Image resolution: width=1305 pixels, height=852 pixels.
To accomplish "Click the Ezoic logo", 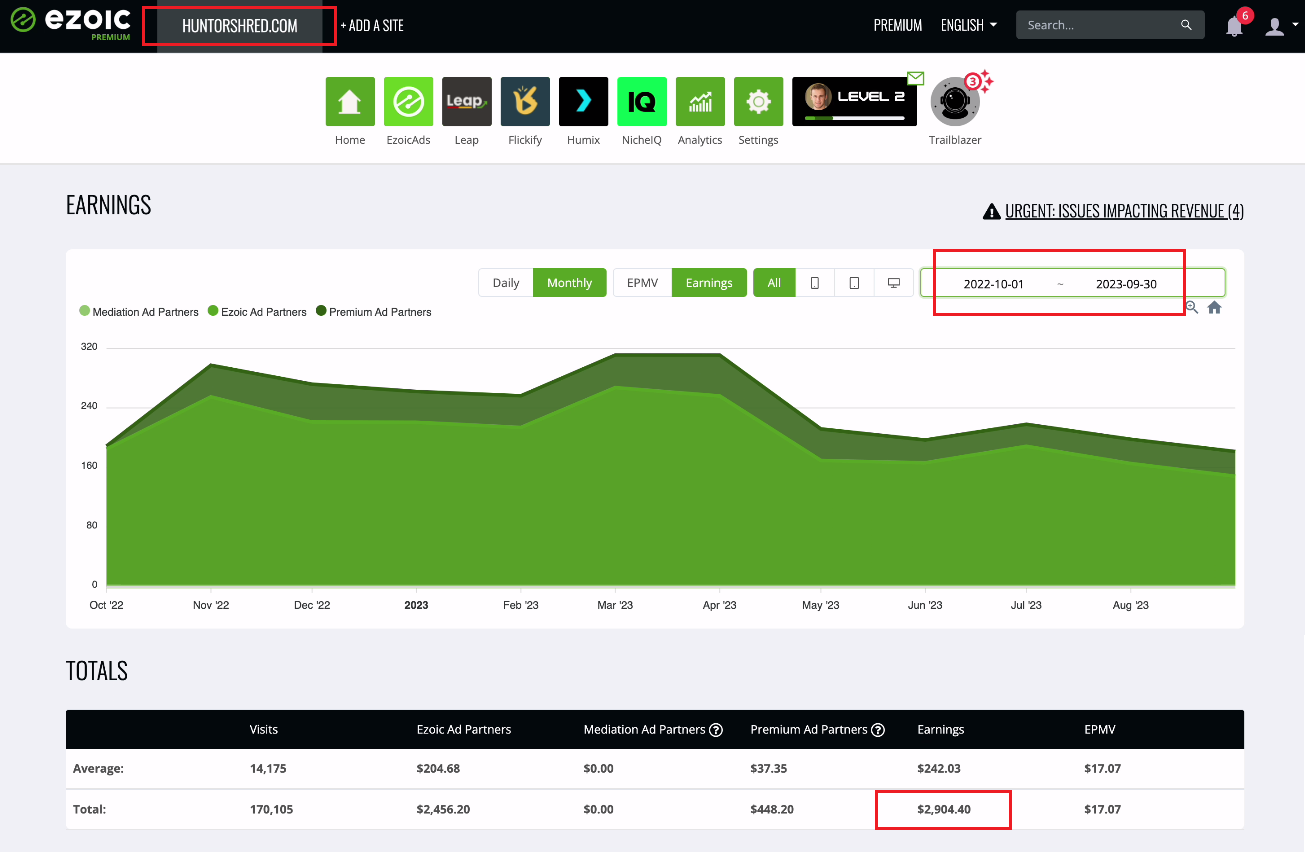I will tap(70, 23).
